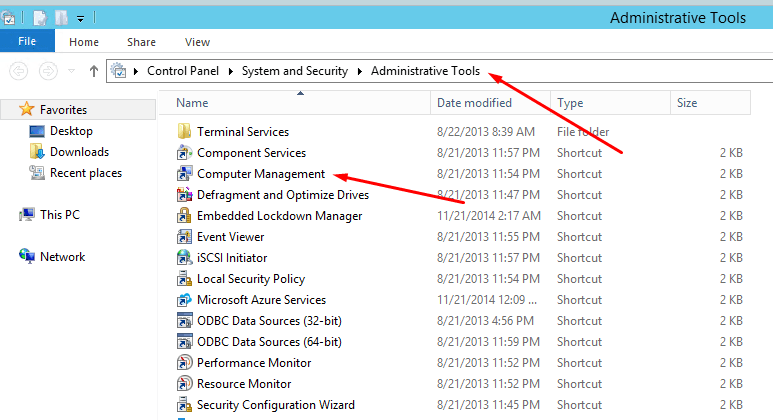Select the Security Configuration Wizard icon
Screen dimensions: 773x420
[184, 404]
